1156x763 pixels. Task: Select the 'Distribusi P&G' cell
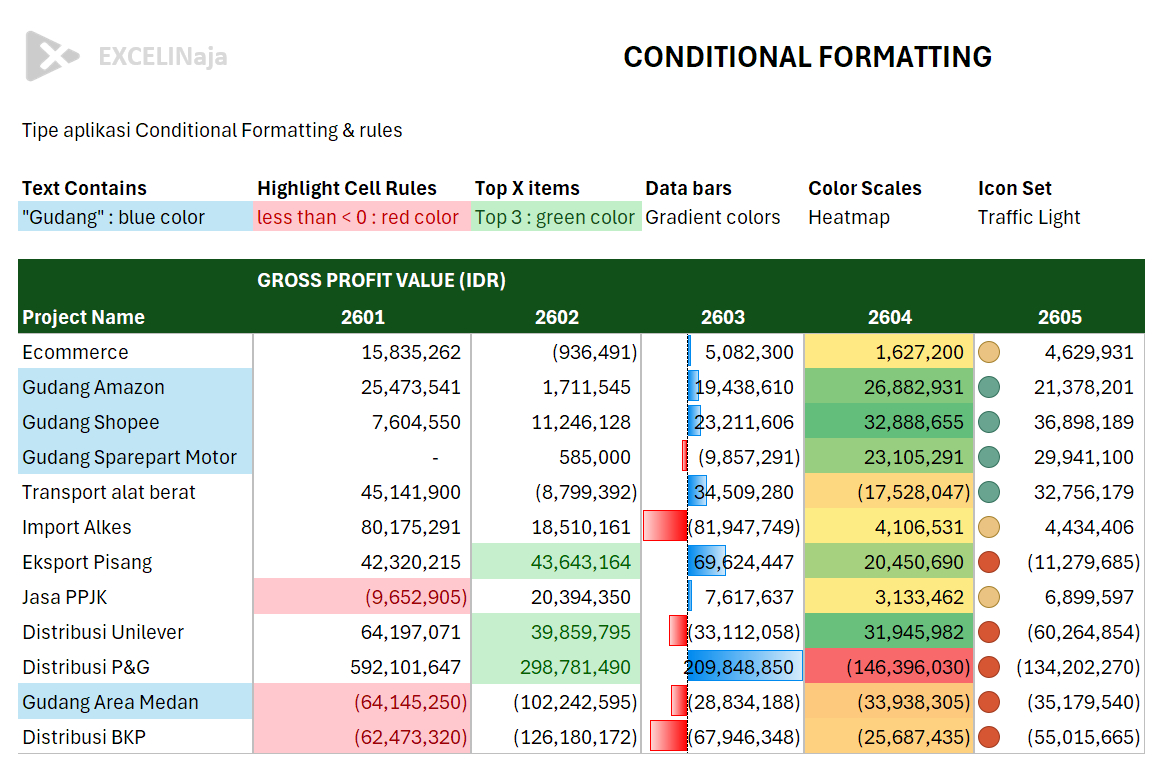(136, 667)
